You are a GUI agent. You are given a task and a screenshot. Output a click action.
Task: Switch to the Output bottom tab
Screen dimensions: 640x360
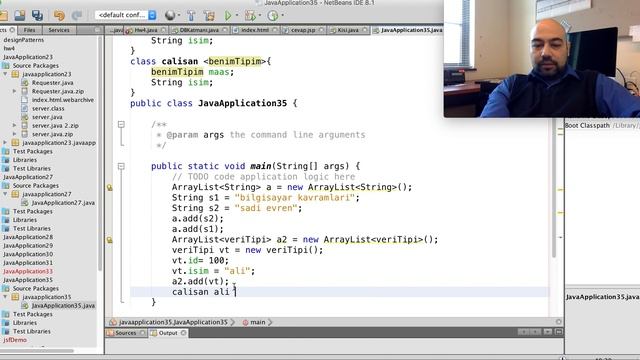point(168,333)
